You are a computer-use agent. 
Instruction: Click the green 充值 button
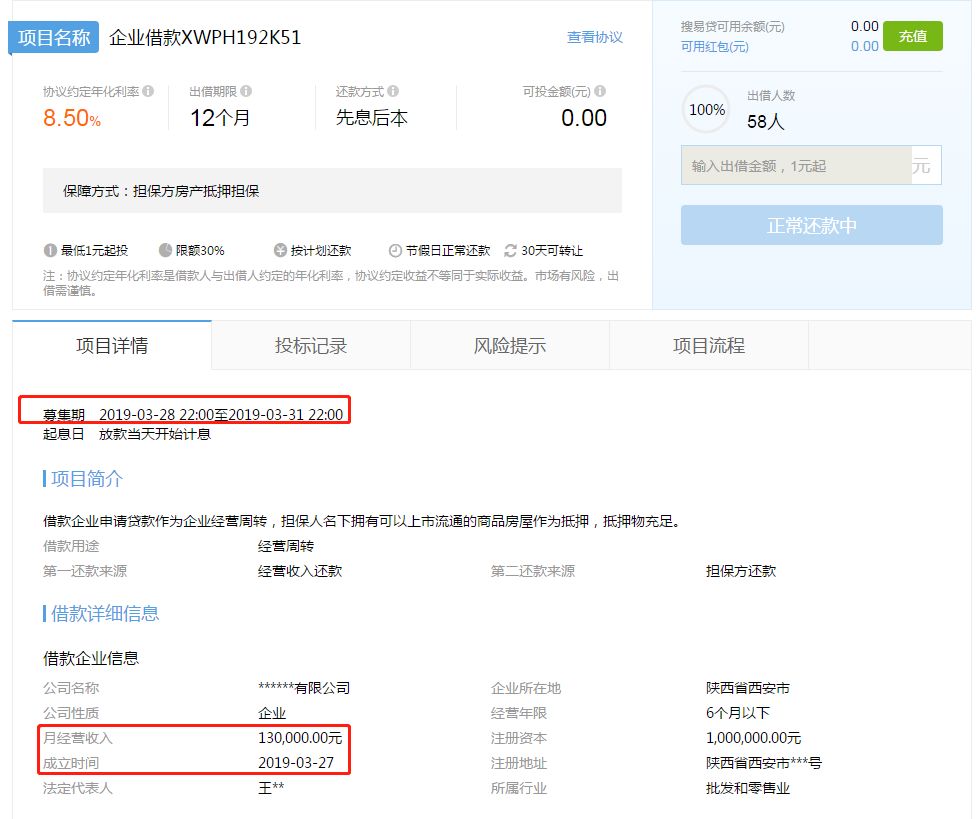[x=913, y=36]
